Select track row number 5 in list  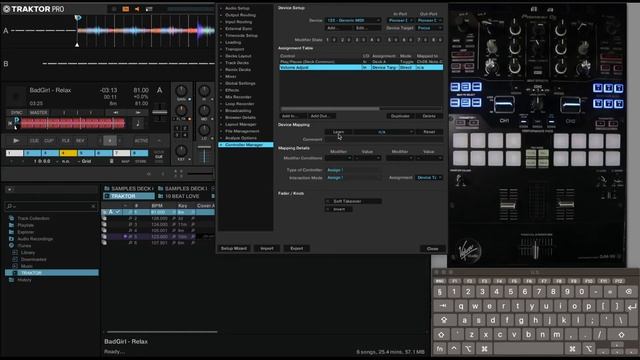158,236
